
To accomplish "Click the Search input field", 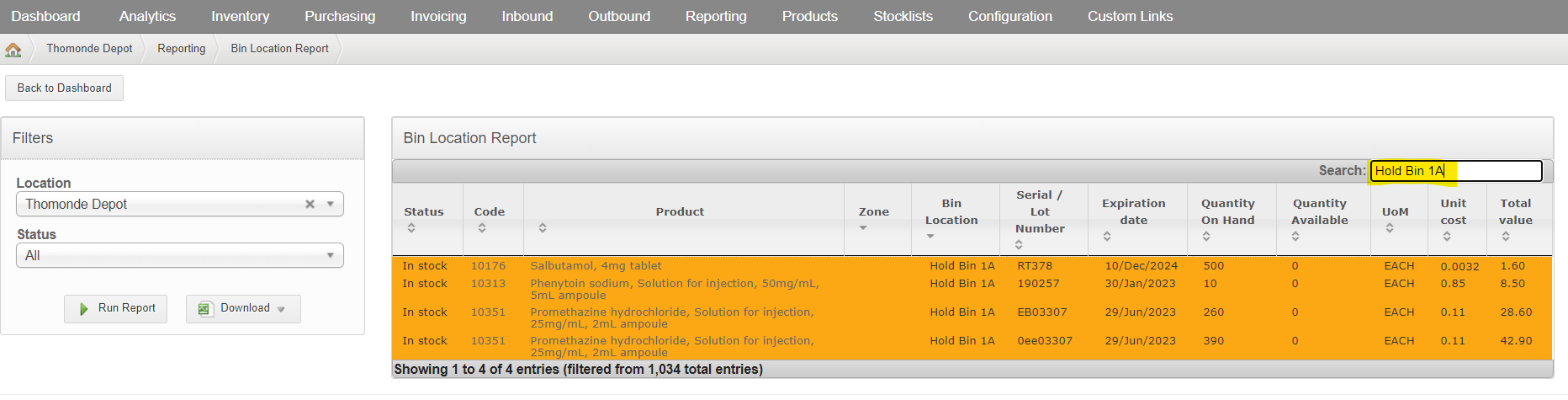I will [x=1456, y=171].
